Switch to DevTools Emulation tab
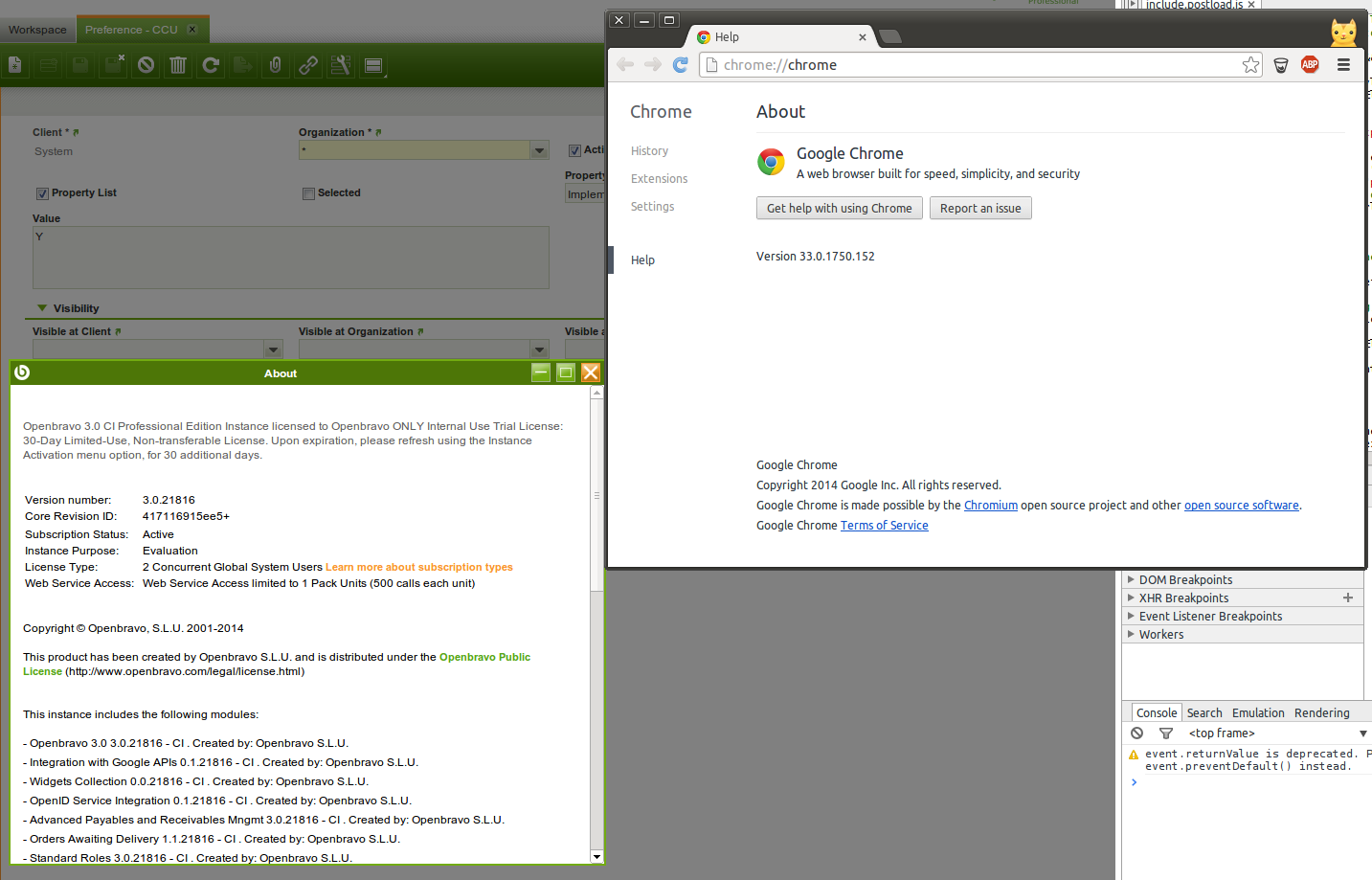This screenshot has width=1372, height=880. (x=1258, y=713)
